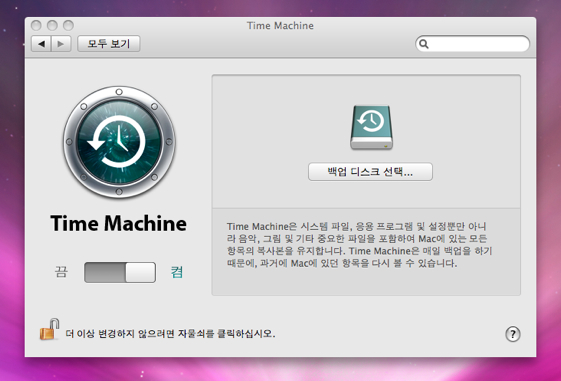Select the 켬 (On) label
561x381 pixels.
[x=176, y=272]
